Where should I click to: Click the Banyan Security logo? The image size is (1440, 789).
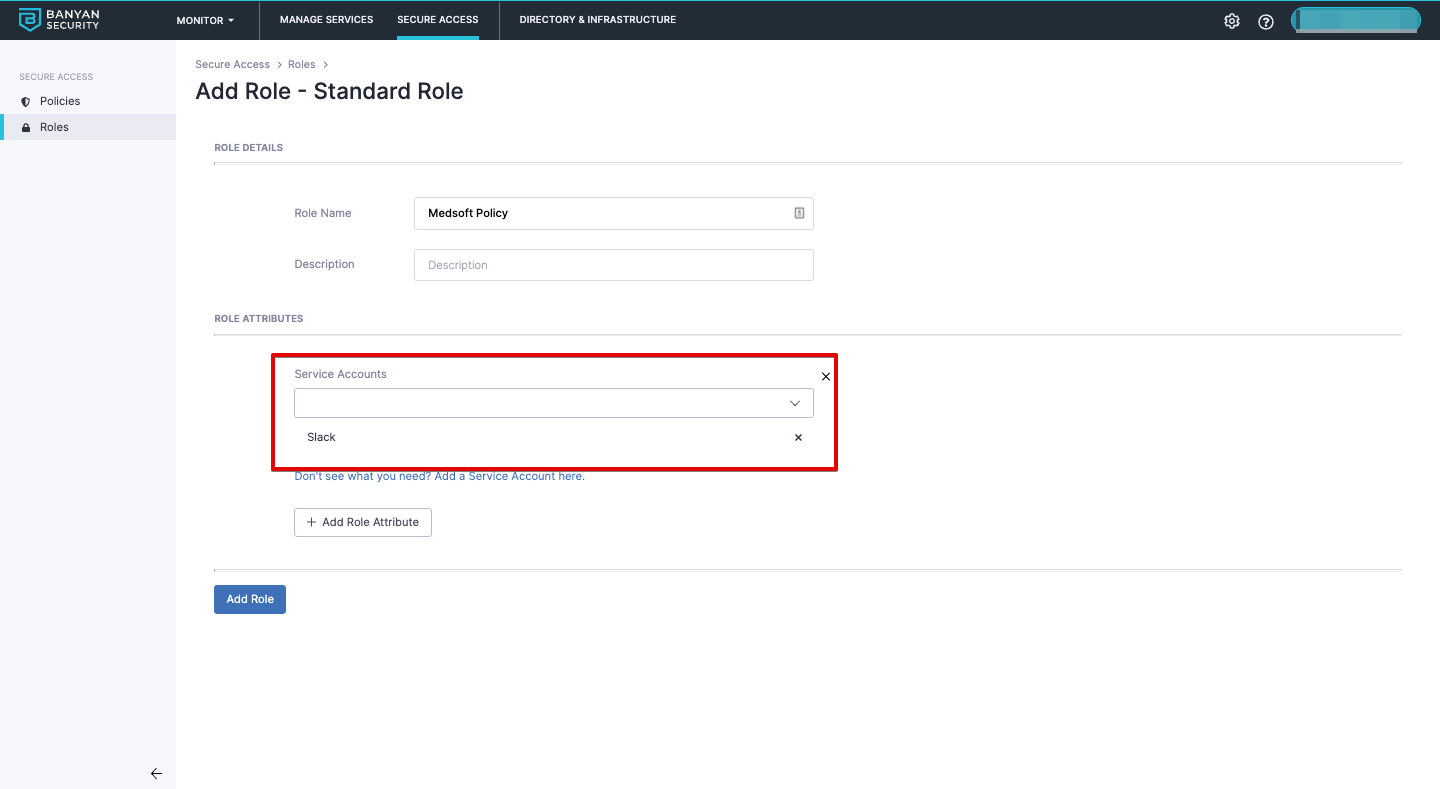click(60, 19)
